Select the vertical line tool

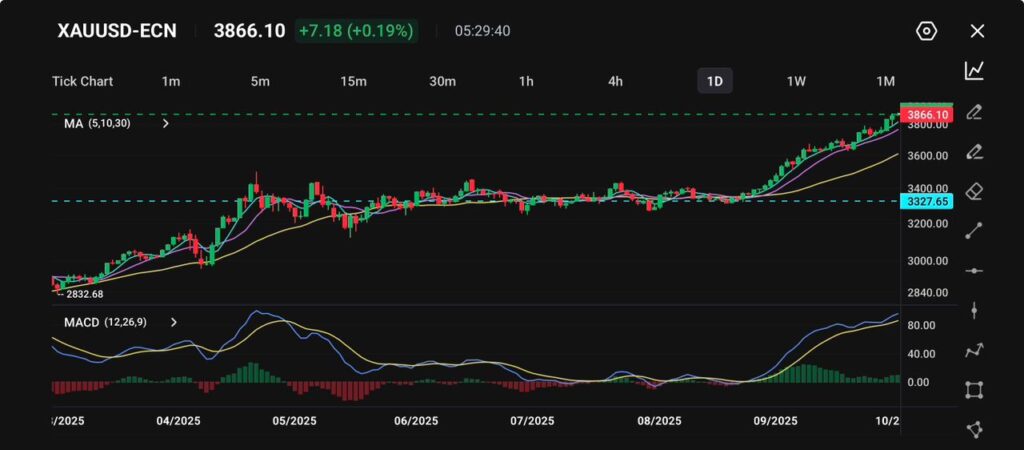point(974,311)
